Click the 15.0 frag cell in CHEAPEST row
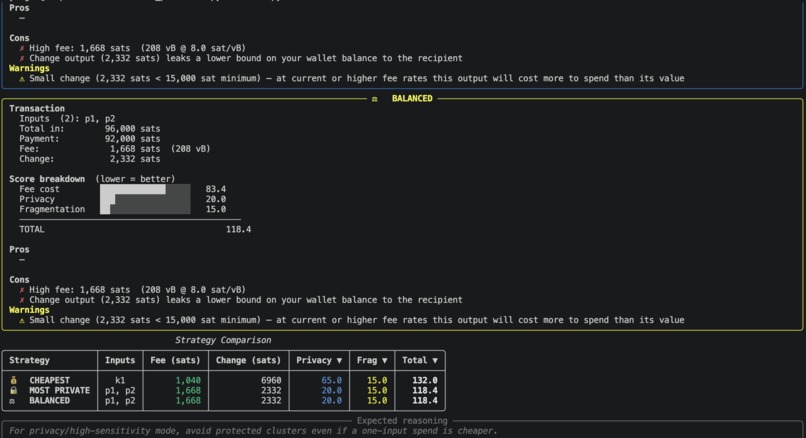Image resolution: width=806 pixels, height=438 pixels. [377, 380]
